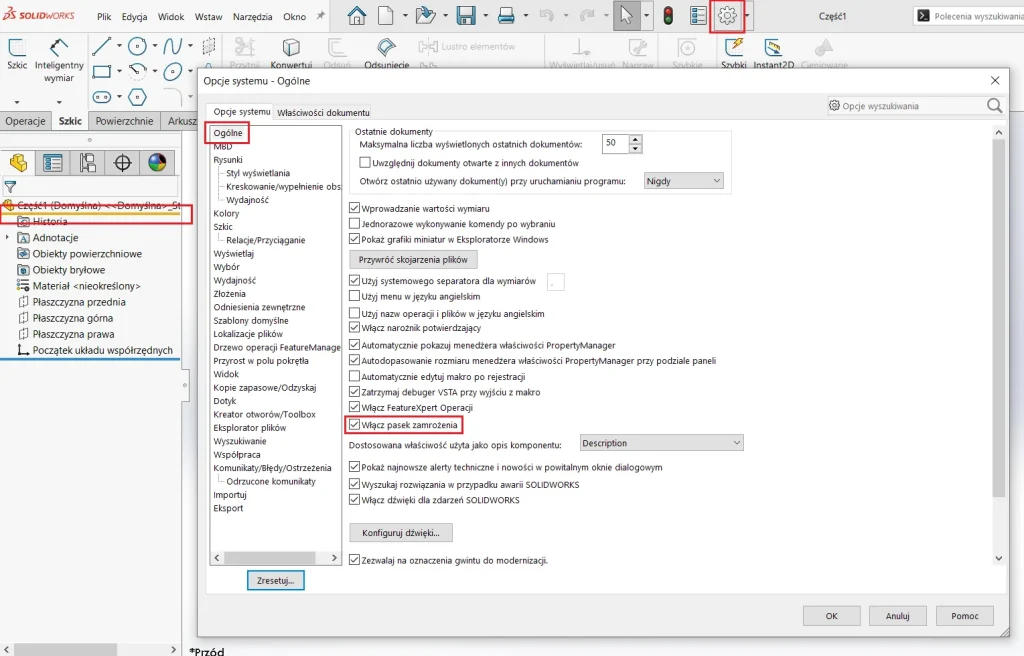Select the Rectangle sketch tool
This screenshot has width=1024, height=656.
click(102, 71)
